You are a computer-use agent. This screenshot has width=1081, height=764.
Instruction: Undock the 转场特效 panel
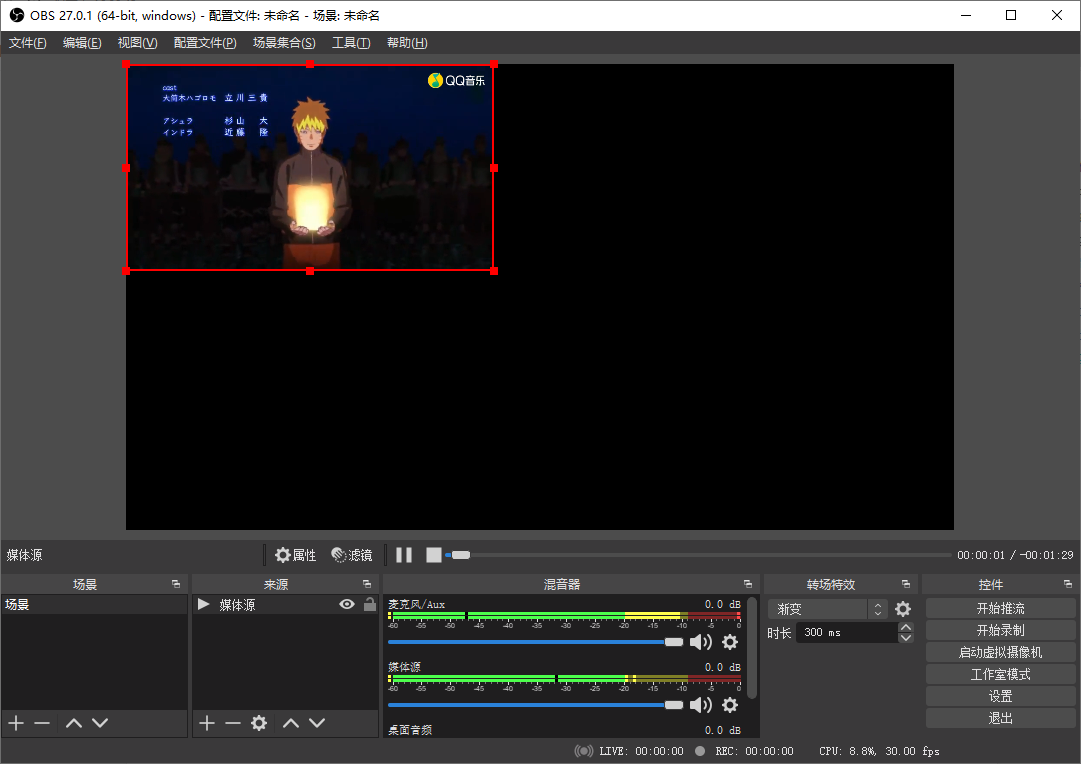[x=906, y=584]
